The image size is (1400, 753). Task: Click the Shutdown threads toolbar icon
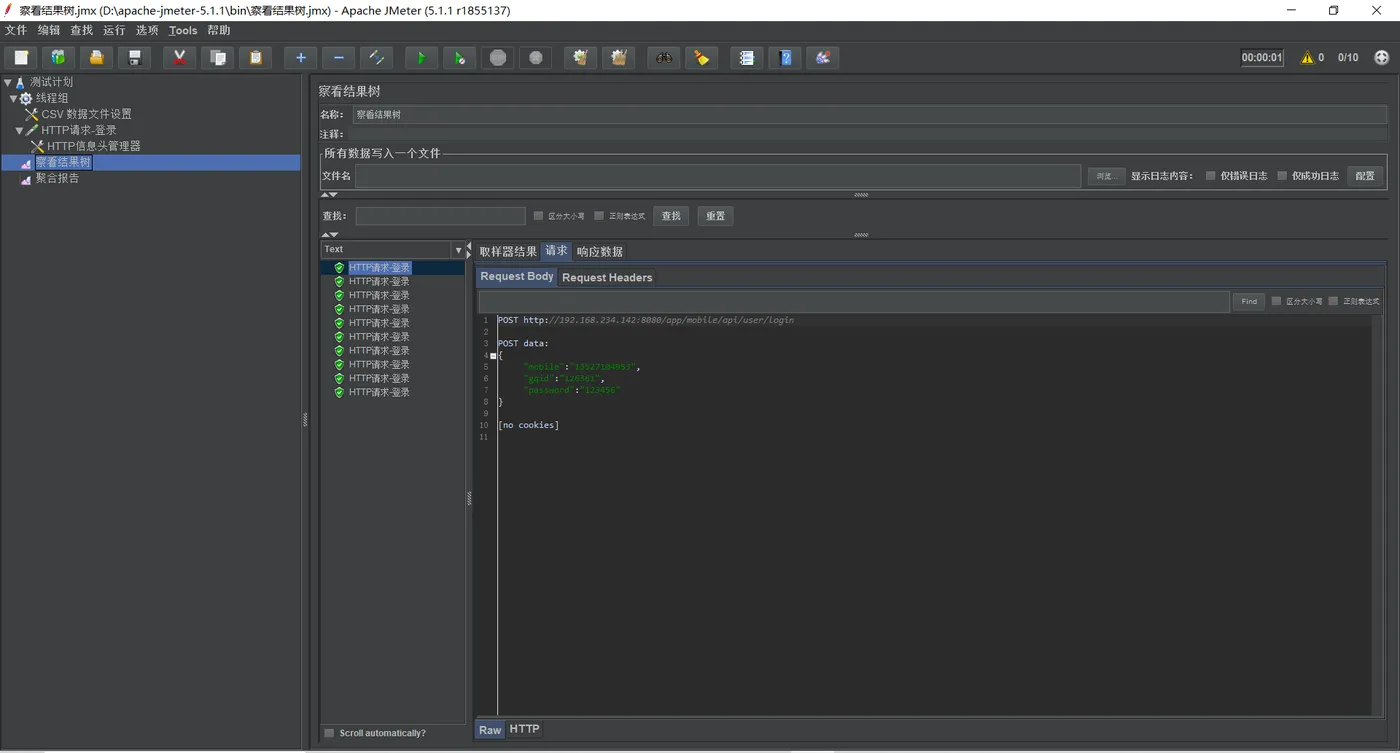(535, 58)
